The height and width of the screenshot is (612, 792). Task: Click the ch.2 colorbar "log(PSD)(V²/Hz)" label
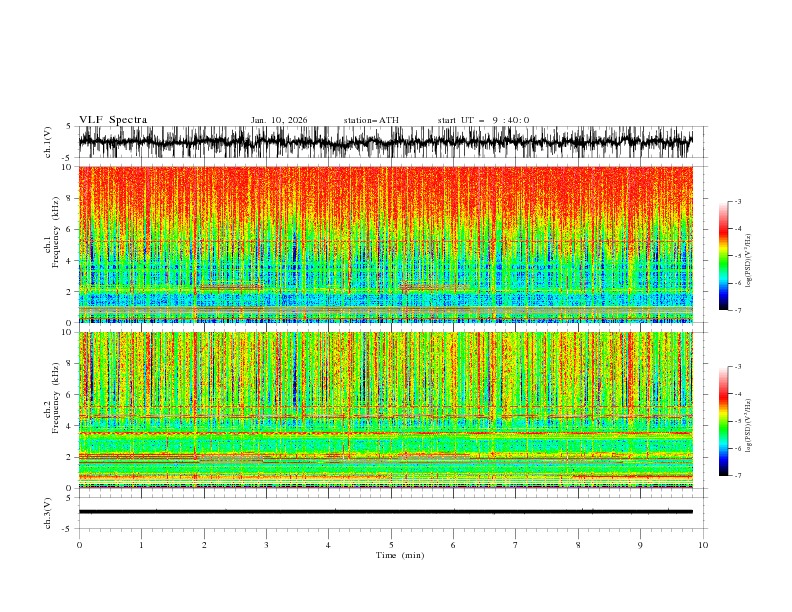[x=749, y=426]
